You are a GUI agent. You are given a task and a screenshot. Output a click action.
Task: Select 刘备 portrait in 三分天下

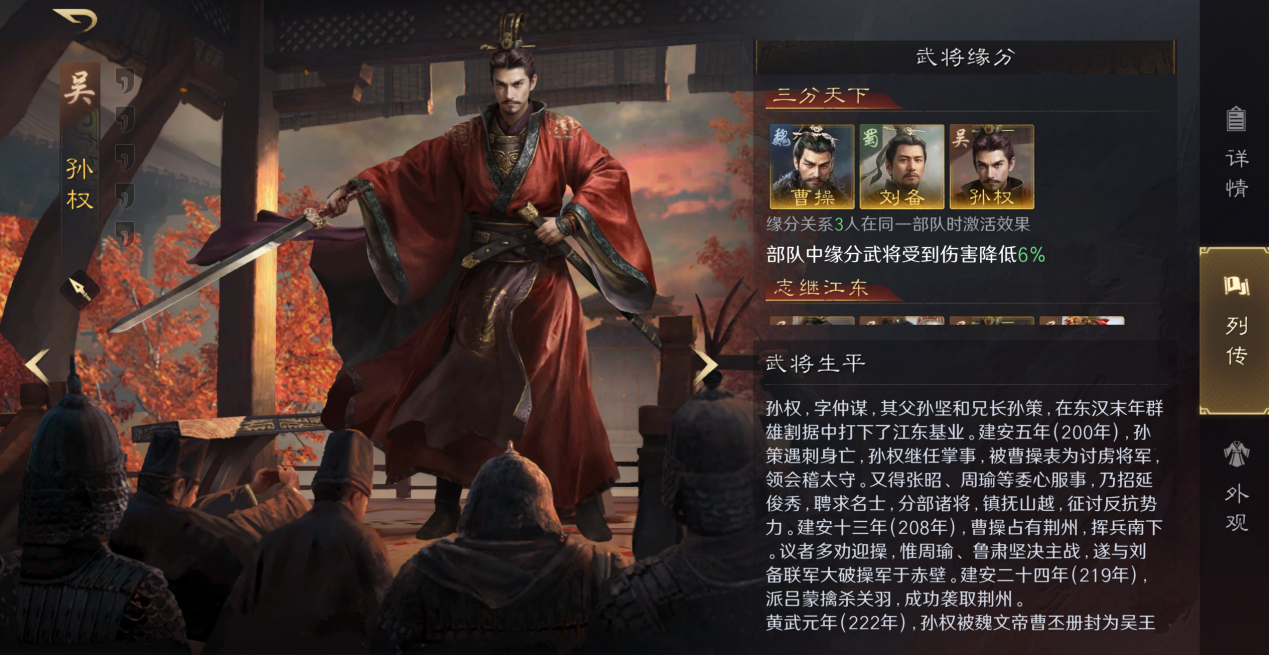click(x=902, y=166)
